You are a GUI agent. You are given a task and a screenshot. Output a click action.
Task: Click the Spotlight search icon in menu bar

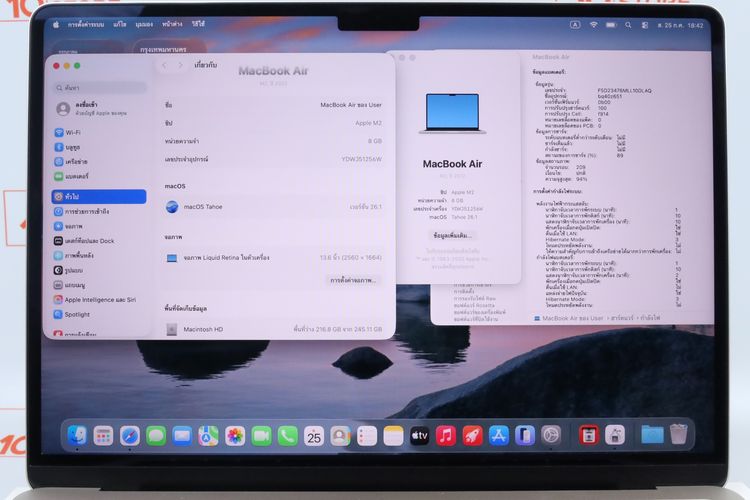[x=628, y=25]
